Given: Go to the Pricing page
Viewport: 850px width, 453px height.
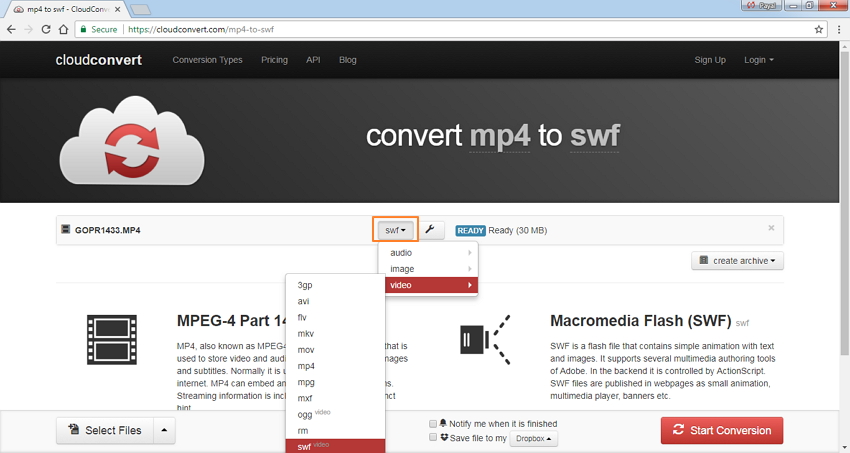Looking at the screenshot, I should [x=274, y=60].
